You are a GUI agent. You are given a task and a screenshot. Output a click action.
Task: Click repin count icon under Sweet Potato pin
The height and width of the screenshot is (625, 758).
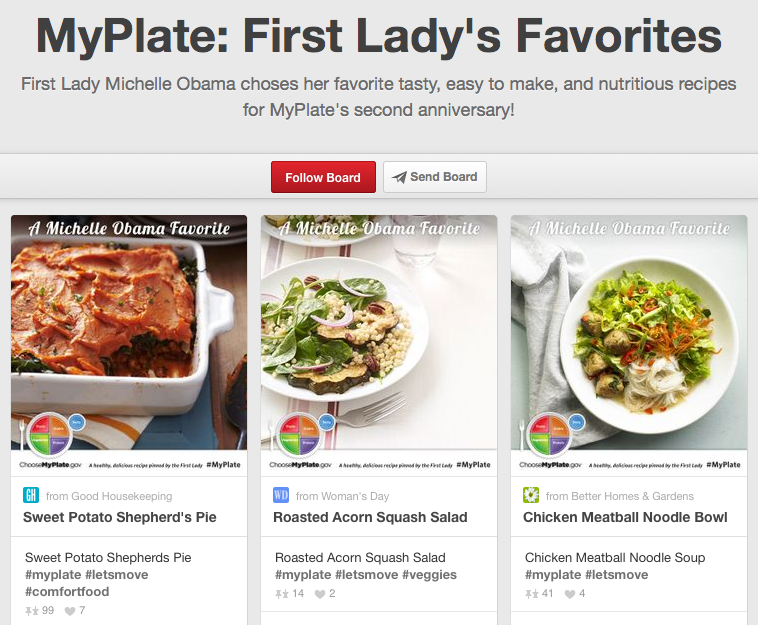32,611
